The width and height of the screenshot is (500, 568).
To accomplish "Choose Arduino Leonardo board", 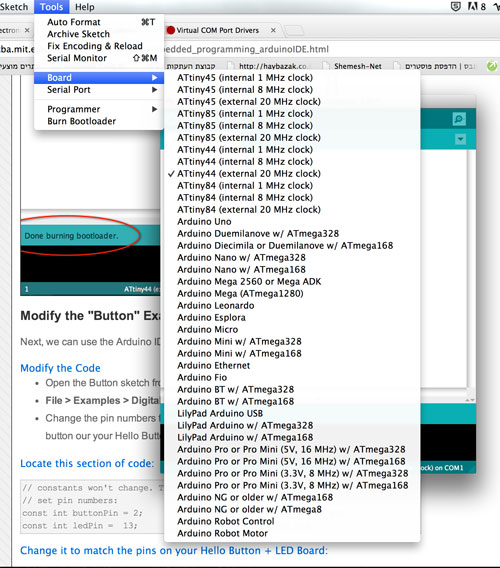I will [292, 305].
